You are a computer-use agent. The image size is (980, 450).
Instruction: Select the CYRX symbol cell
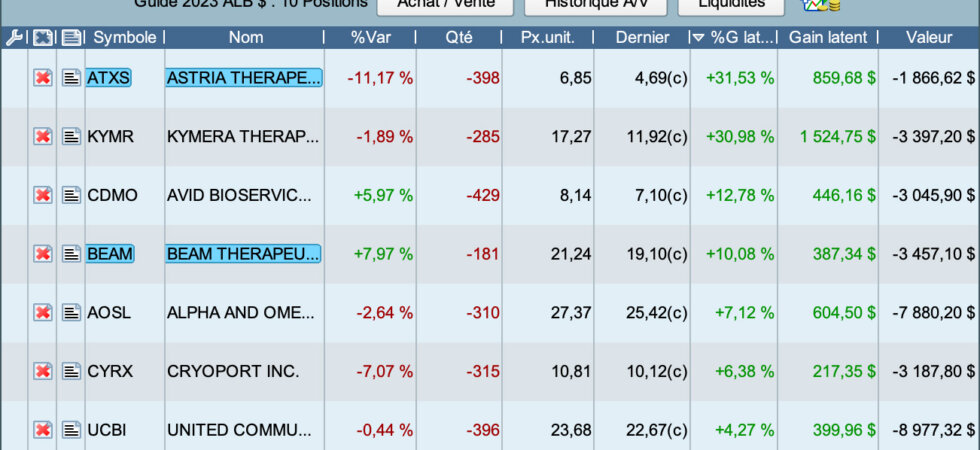(110, 371)
